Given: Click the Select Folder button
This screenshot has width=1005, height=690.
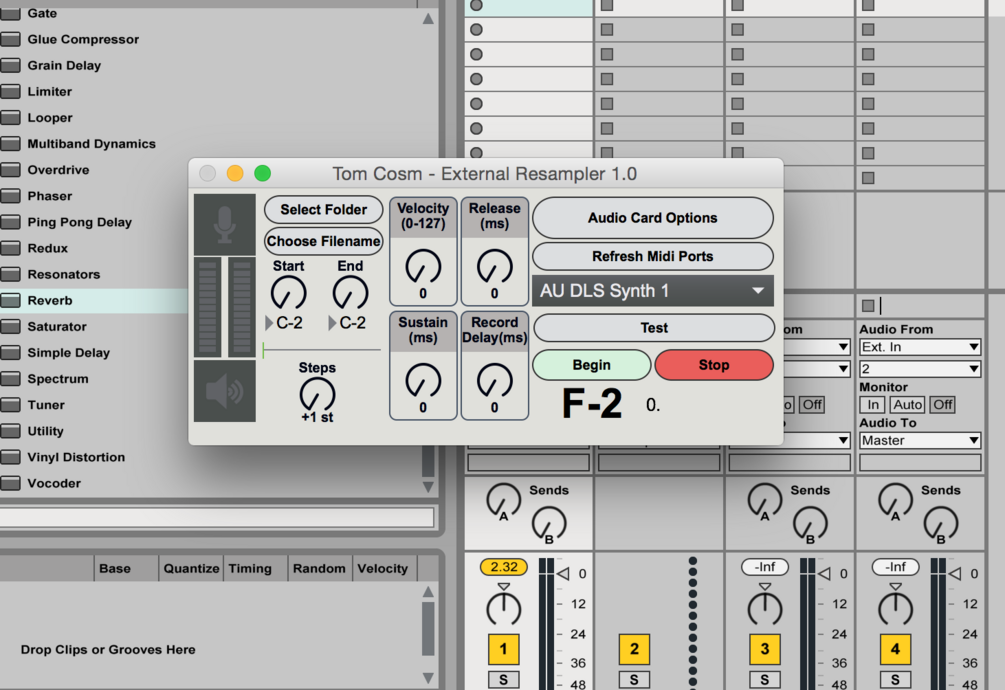Looking at the screenshot, I should coord(324,210).
